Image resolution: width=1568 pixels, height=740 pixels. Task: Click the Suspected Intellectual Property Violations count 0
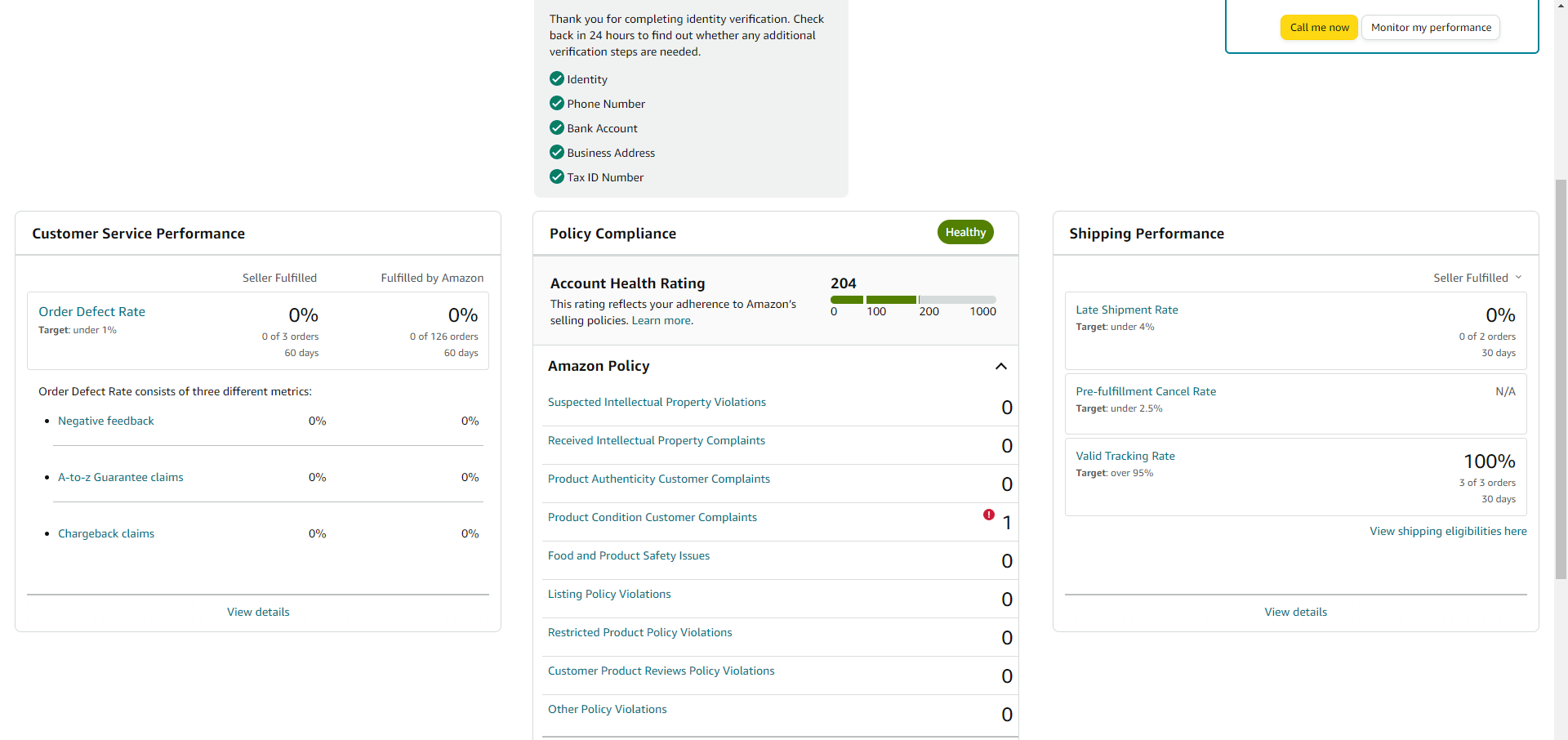tap(1007, 408)
